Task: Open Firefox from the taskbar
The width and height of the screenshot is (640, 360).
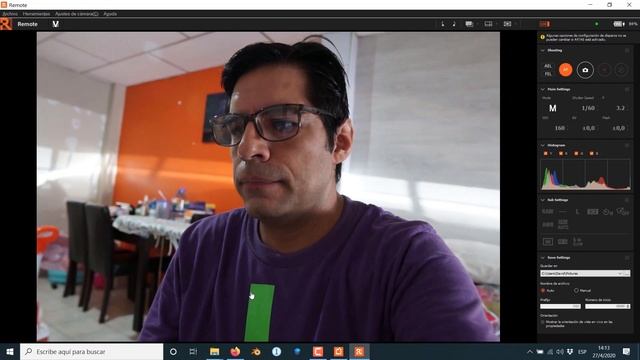Action: [x=235, y=351]
